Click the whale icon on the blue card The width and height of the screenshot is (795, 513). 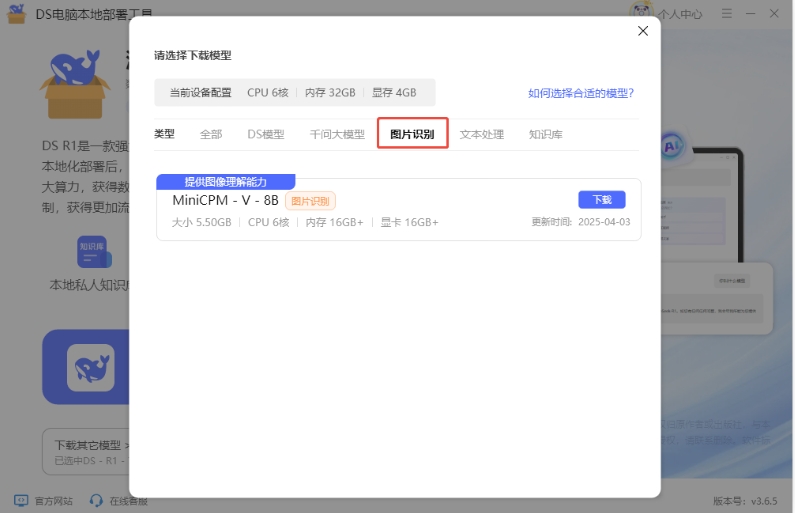[x=91, y=368]
